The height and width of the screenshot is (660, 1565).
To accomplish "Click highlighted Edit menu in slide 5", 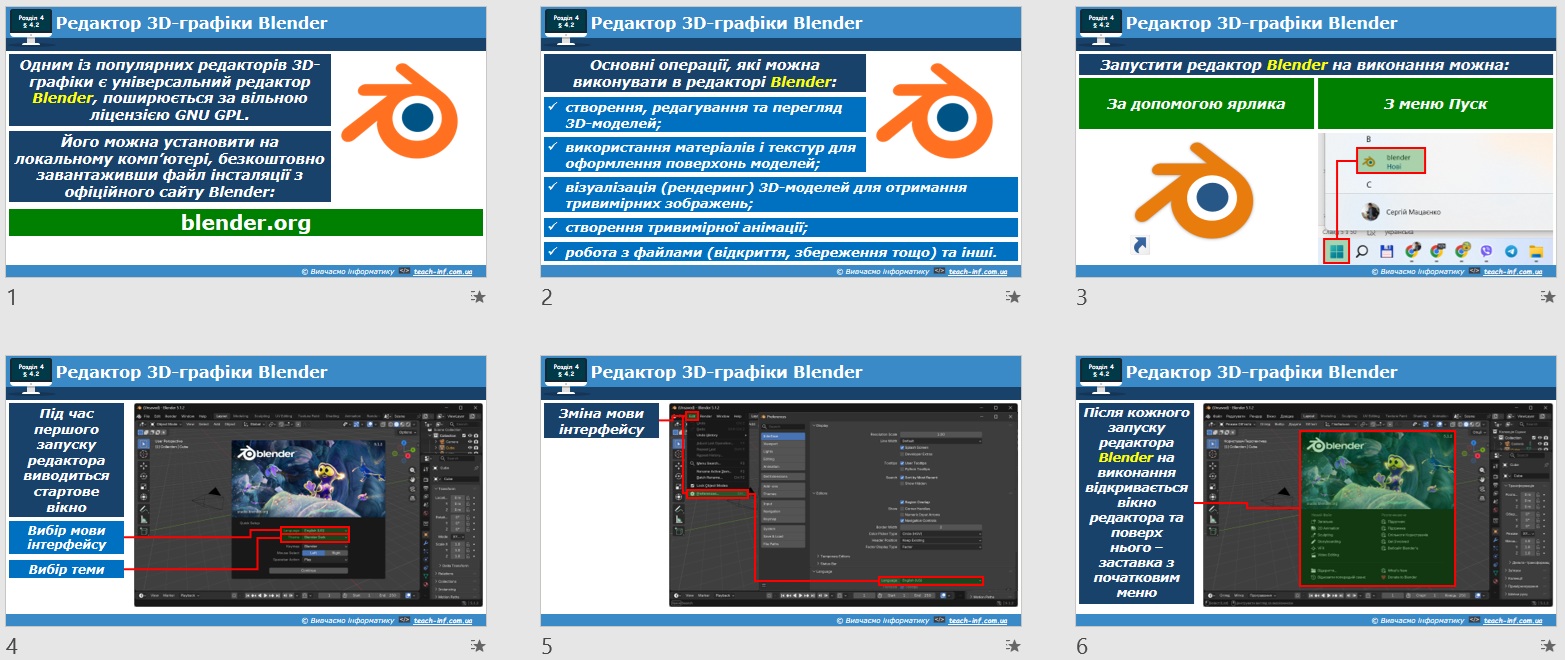I will point(691,416).
